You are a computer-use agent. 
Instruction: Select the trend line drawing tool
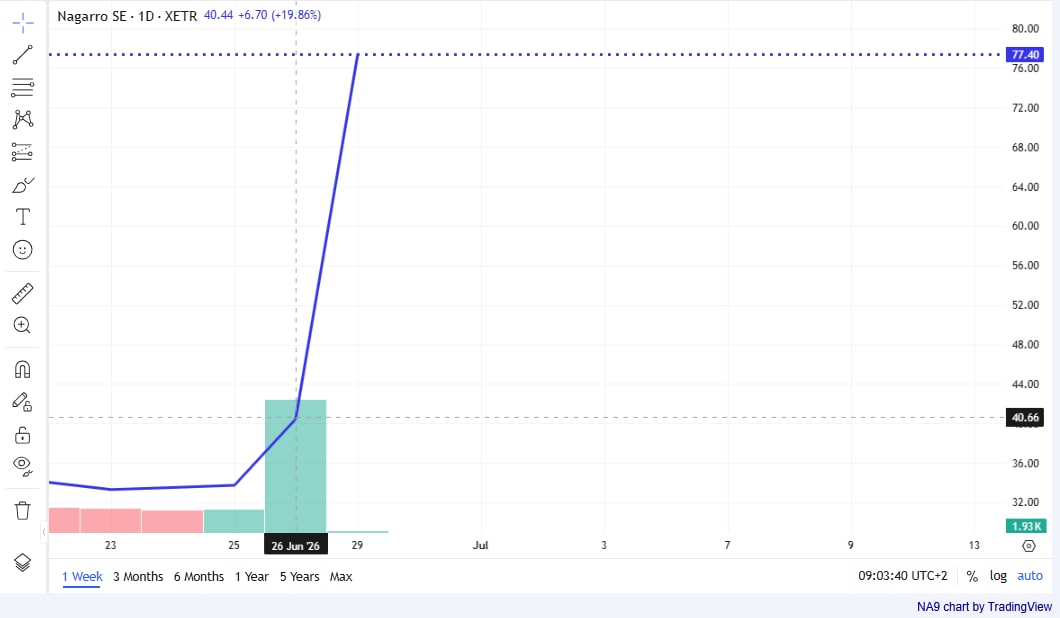click(22, 55)
